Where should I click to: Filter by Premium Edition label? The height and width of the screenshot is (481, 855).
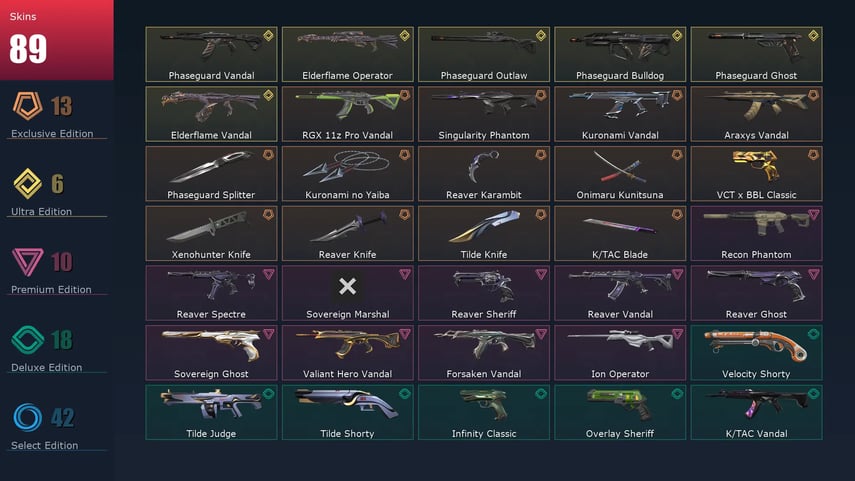(51, 290)
